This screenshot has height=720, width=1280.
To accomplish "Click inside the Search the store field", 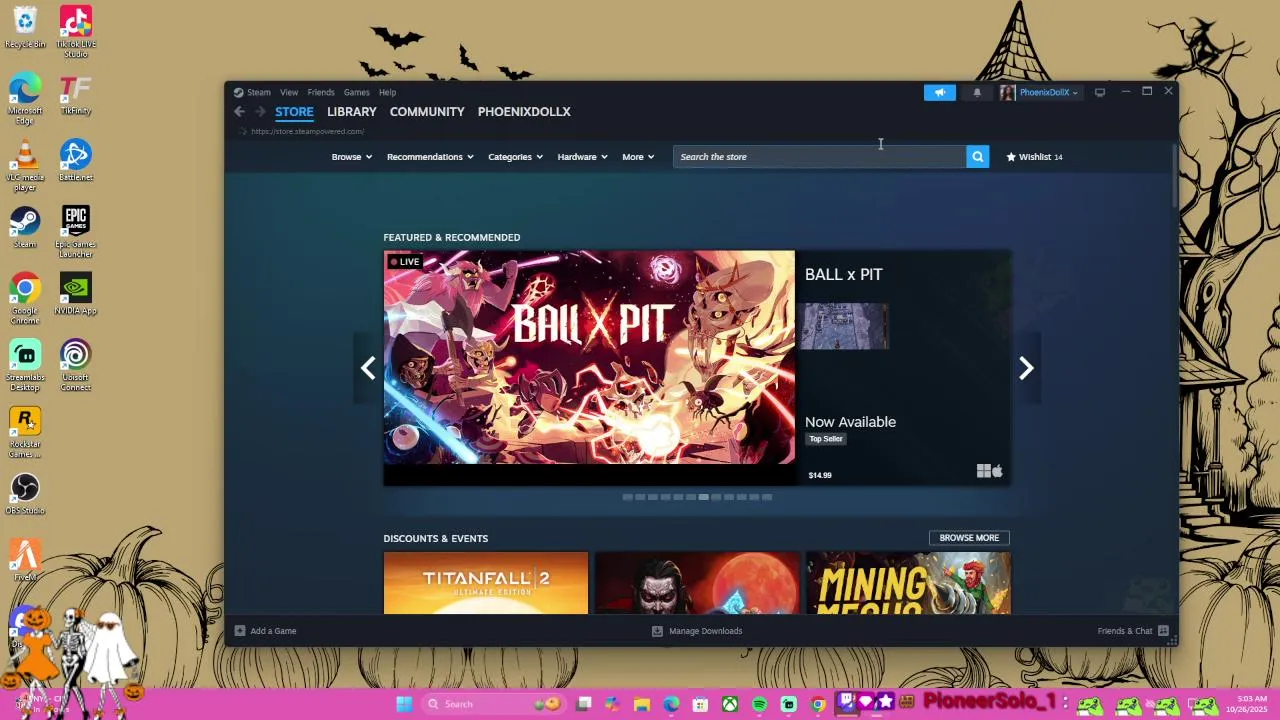I will click(820, 157).
